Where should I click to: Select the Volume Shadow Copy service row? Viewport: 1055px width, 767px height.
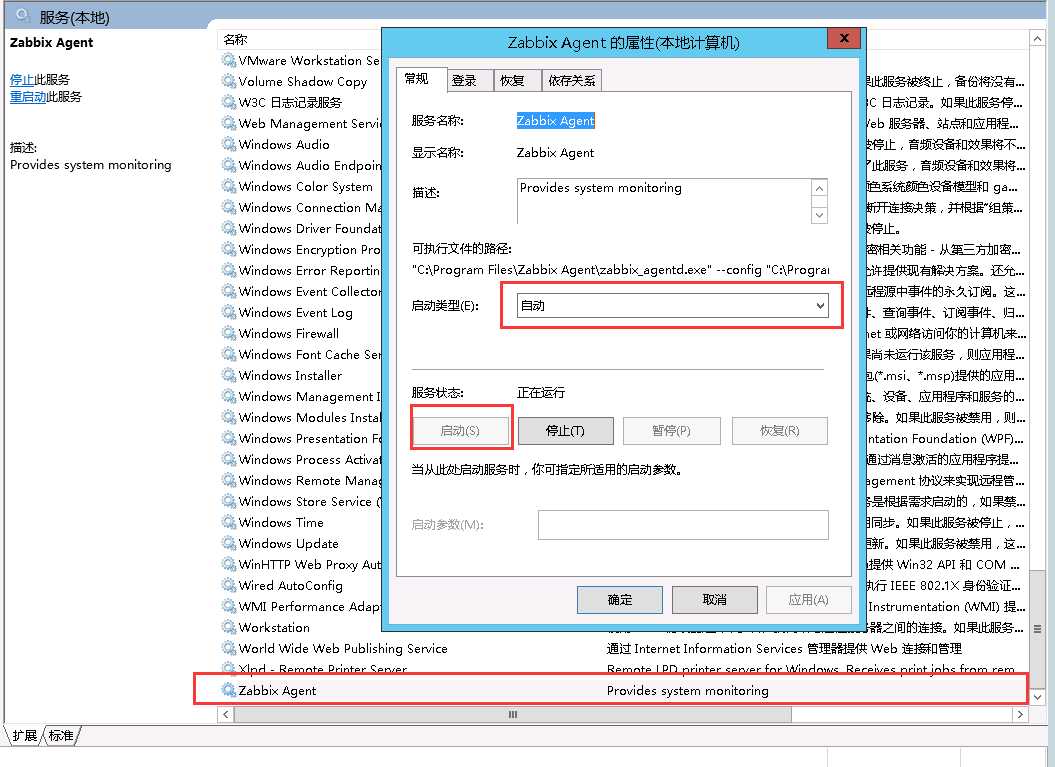(301, 81)
